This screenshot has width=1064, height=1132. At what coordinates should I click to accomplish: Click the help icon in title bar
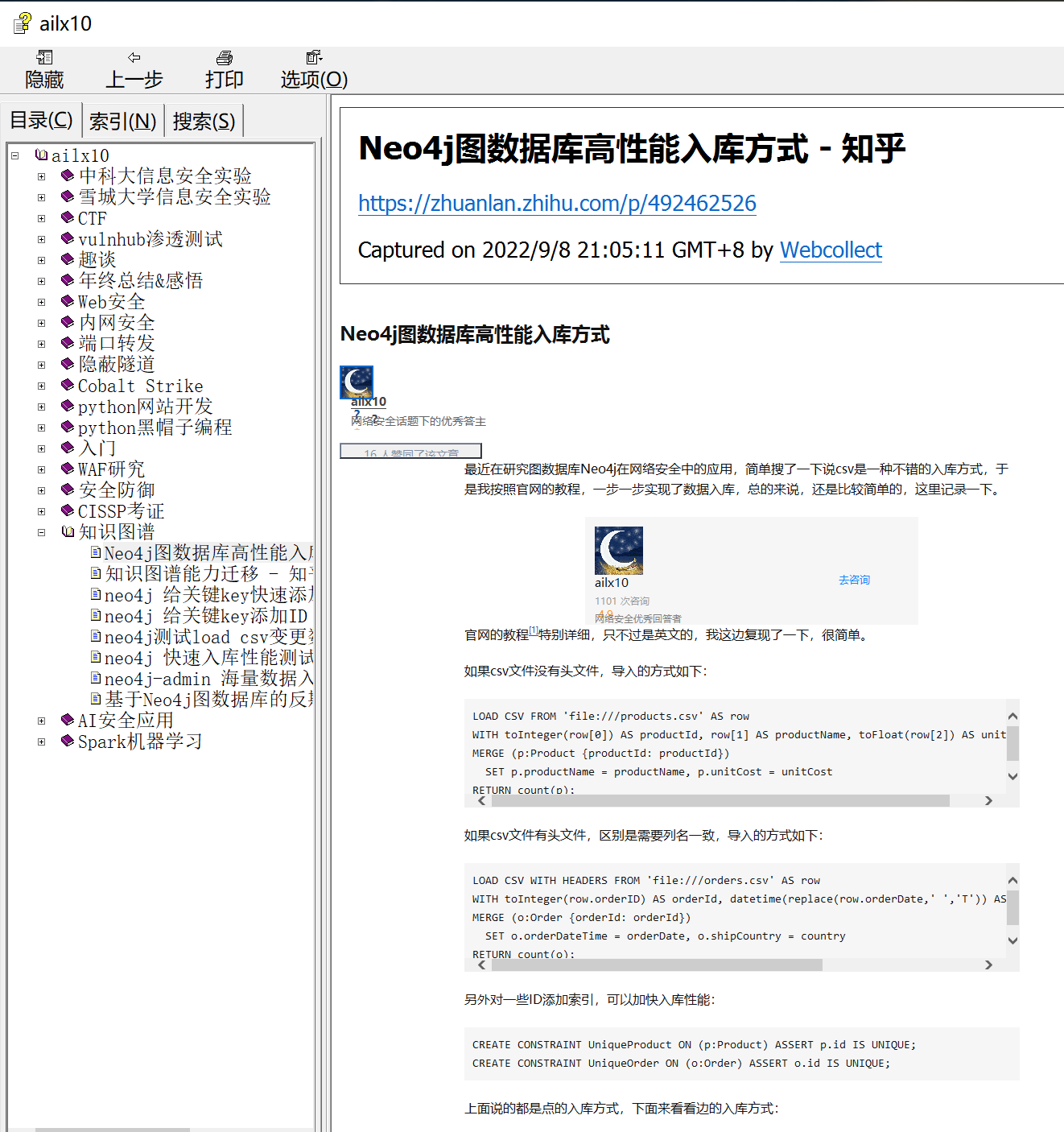pyautogui.click(x=23, y=23)
